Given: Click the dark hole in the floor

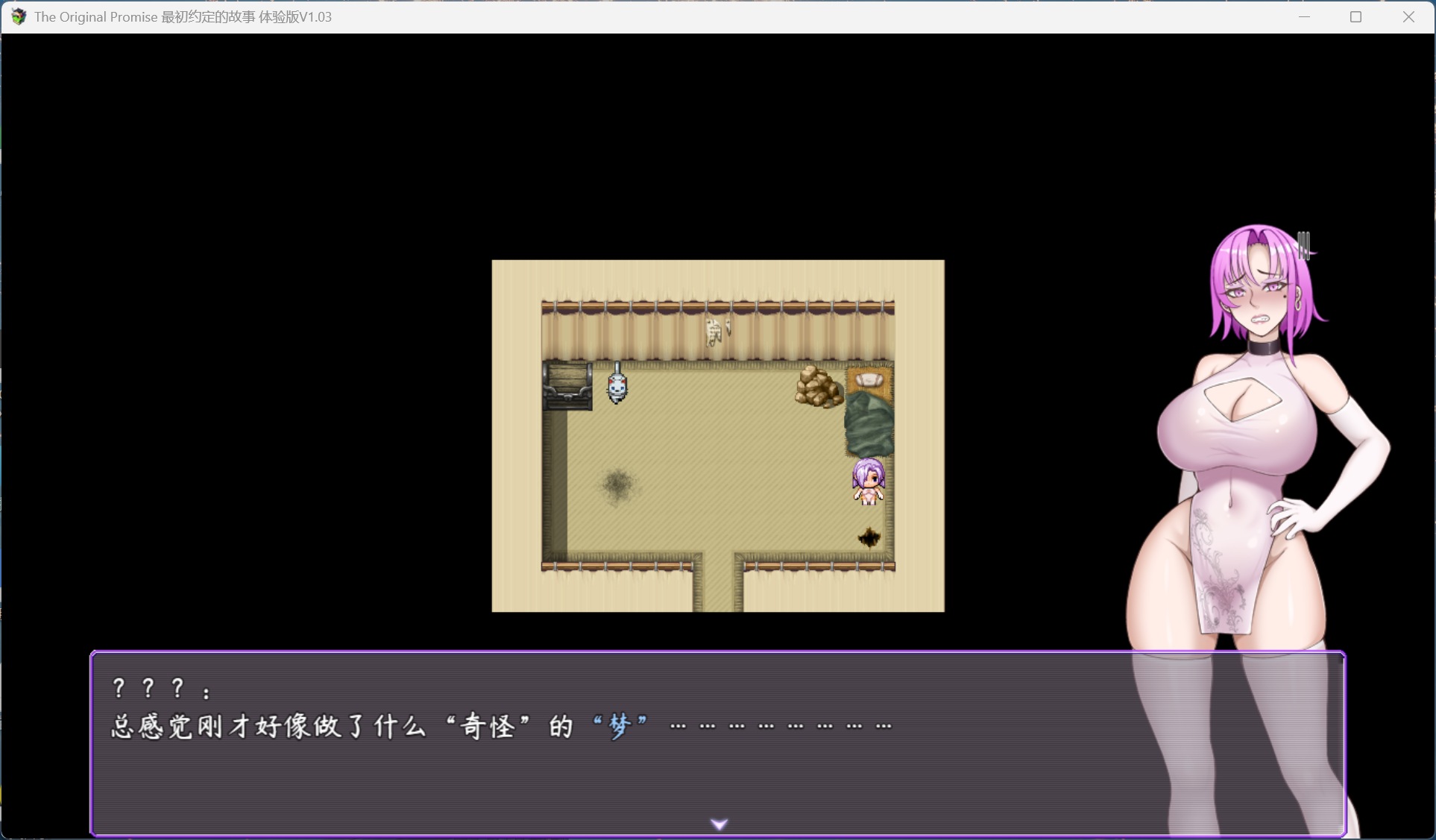Looking at the screenshot, I should tap(869, 537).
